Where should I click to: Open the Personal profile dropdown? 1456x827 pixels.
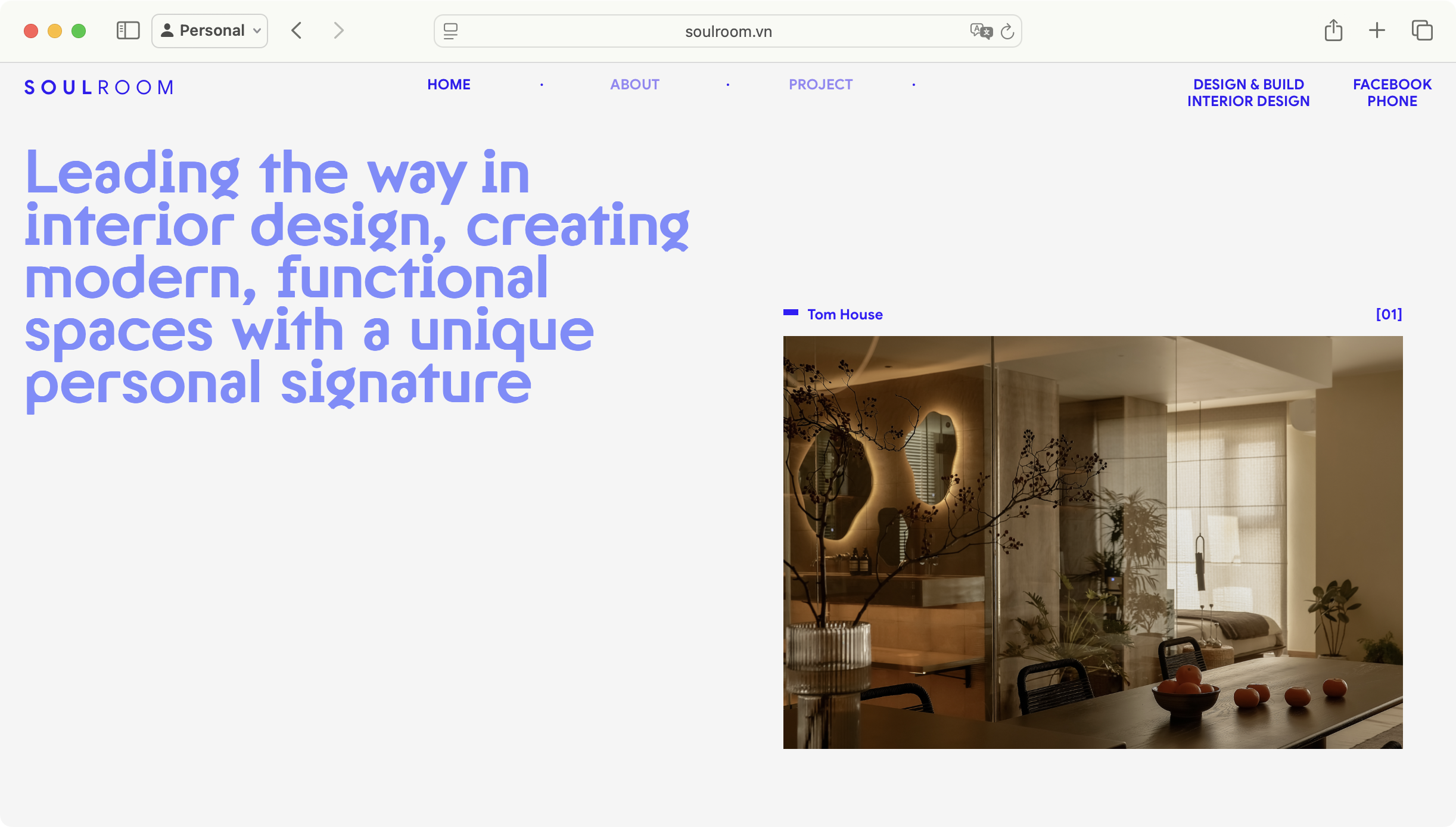tap(210, 30)
